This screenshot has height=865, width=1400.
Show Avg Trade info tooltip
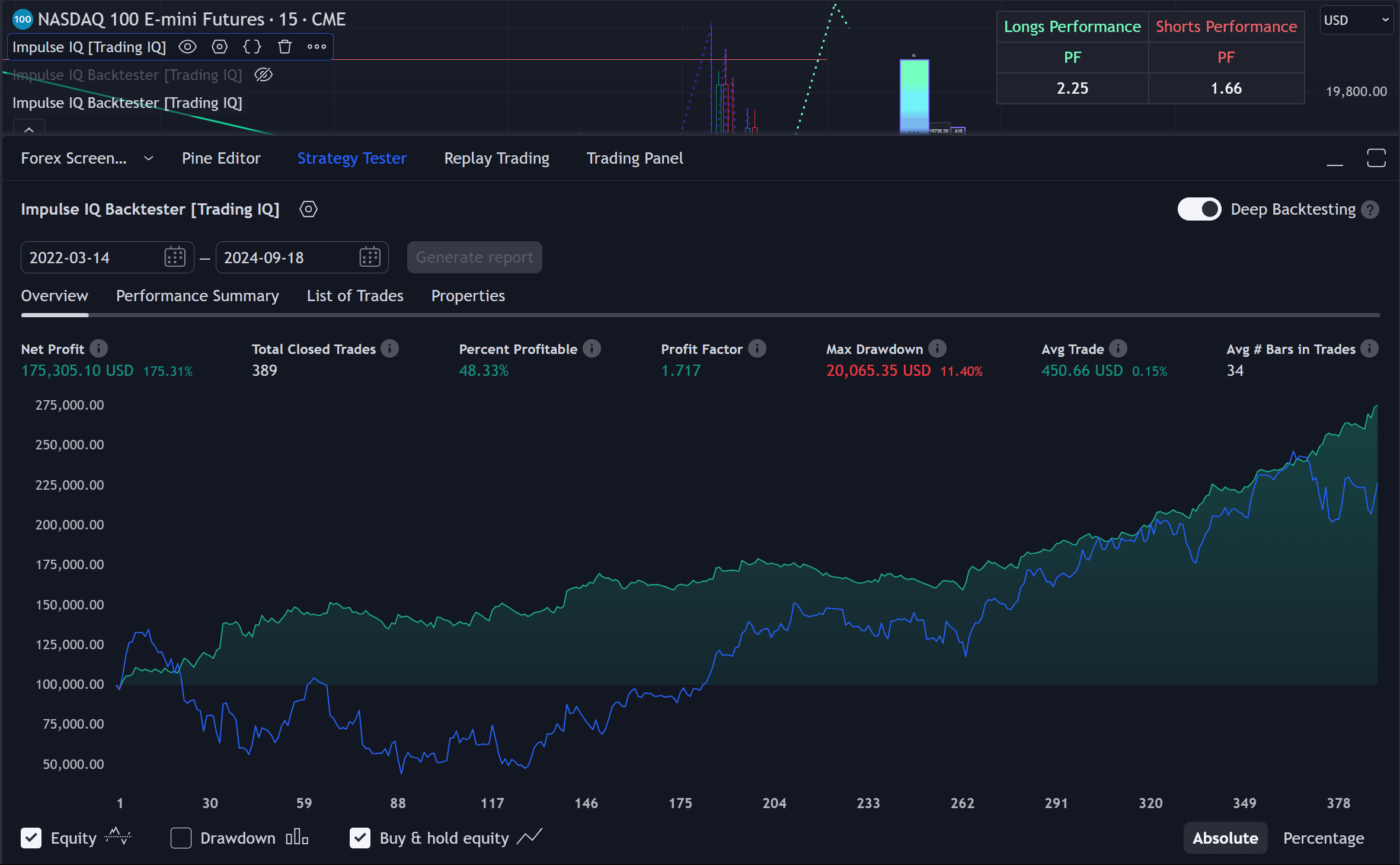pyautogui.click(x=1118, y=349)
